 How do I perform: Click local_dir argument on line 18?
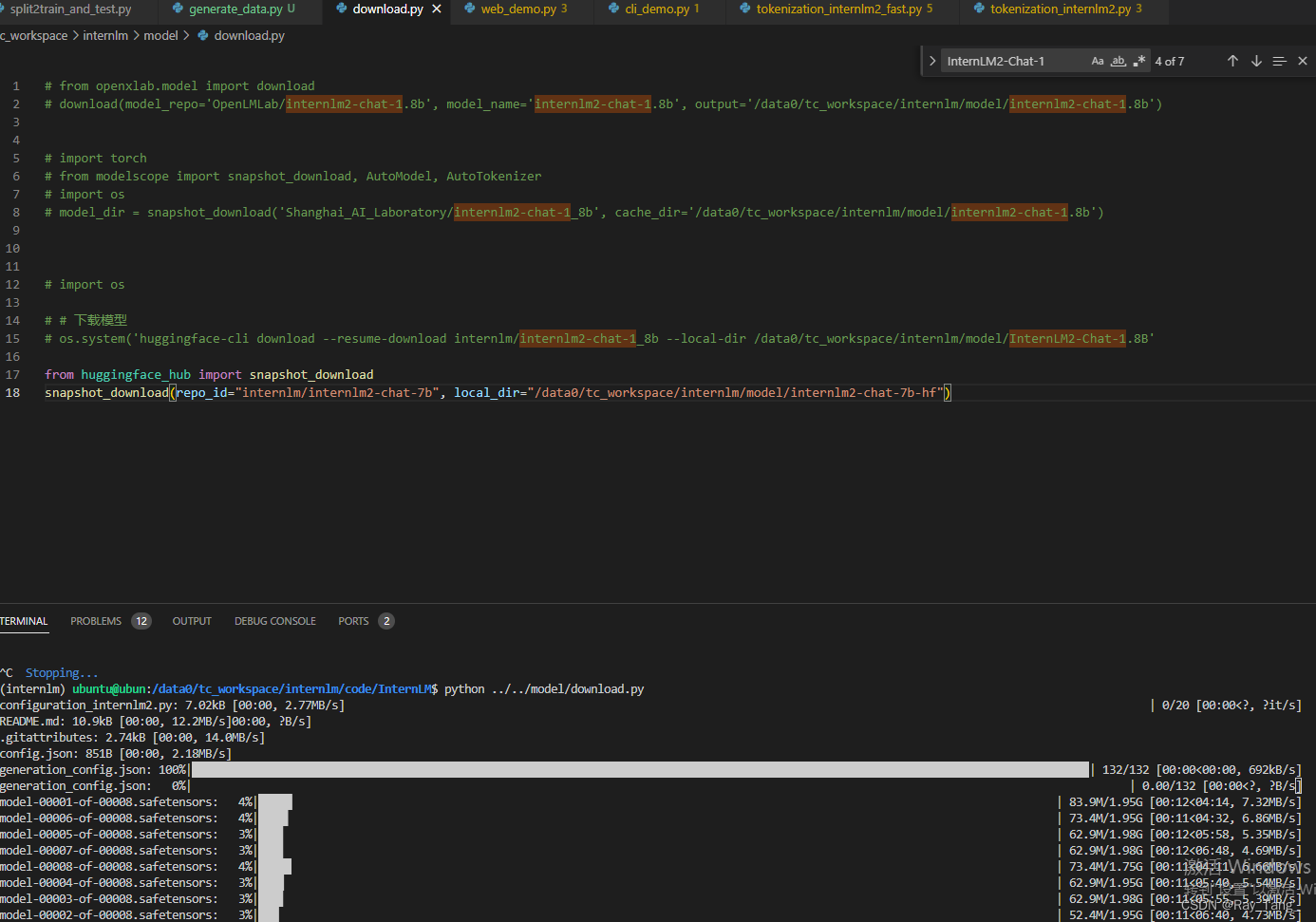point(699,393)
